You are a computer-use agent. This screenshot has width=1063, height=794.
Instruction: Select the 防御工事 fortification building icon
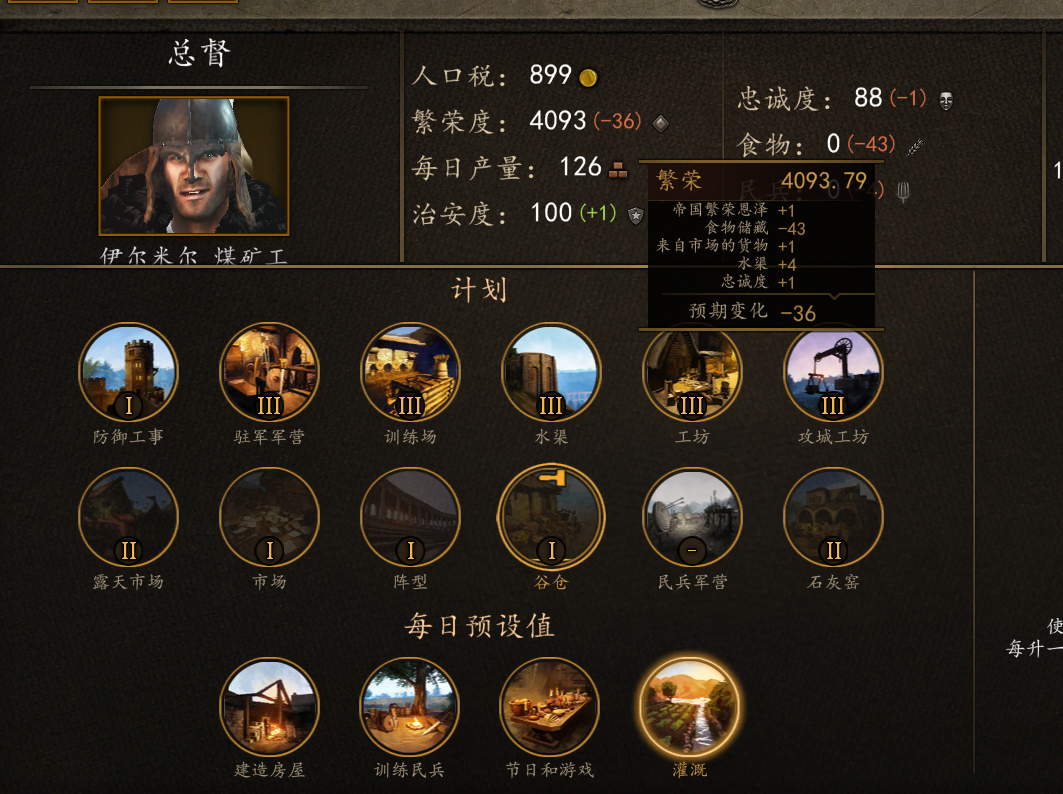click(128, 372)
